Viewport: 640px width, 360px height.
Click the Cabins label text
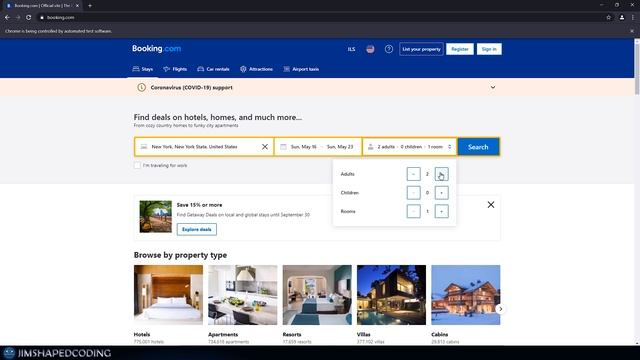click(x=440, y=334)
